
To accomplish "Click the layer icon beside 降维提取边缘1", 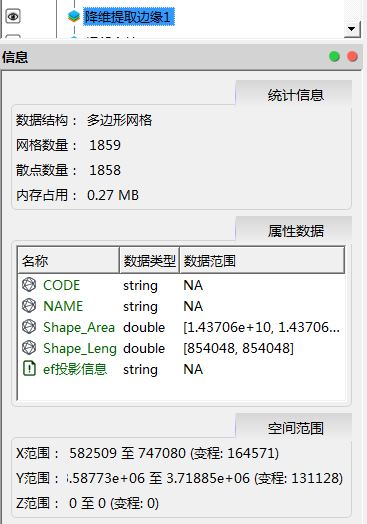I will (x=74, y=16).
